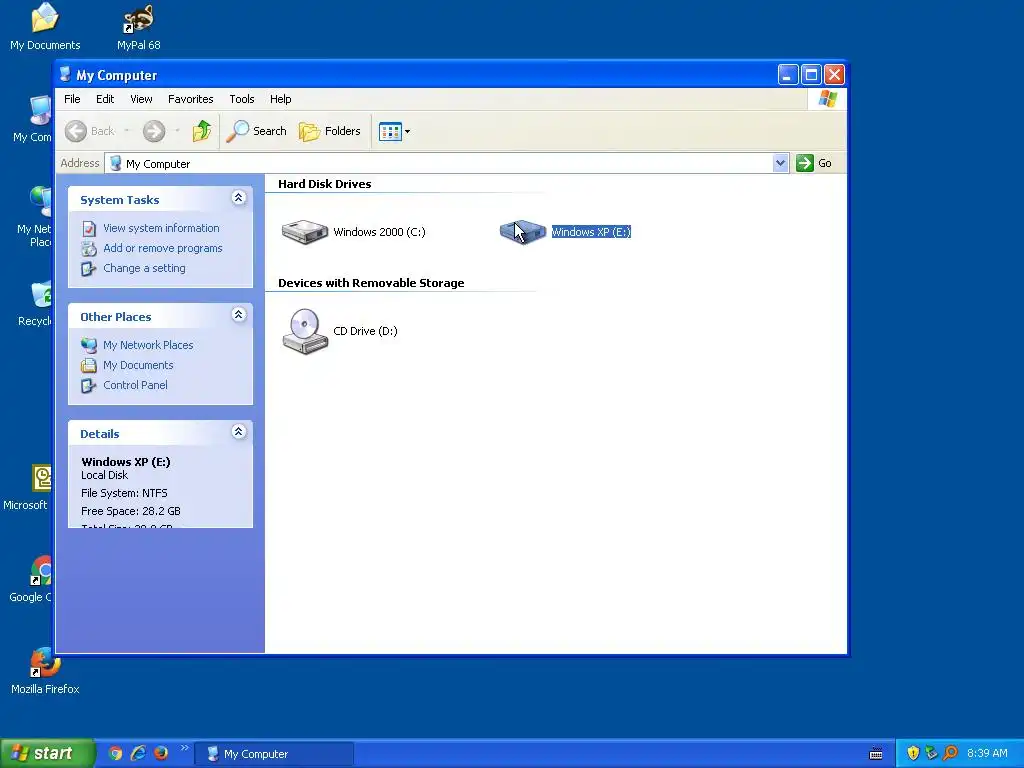
Task: Show the Folders tree pane
Action: tap(329, 131)
